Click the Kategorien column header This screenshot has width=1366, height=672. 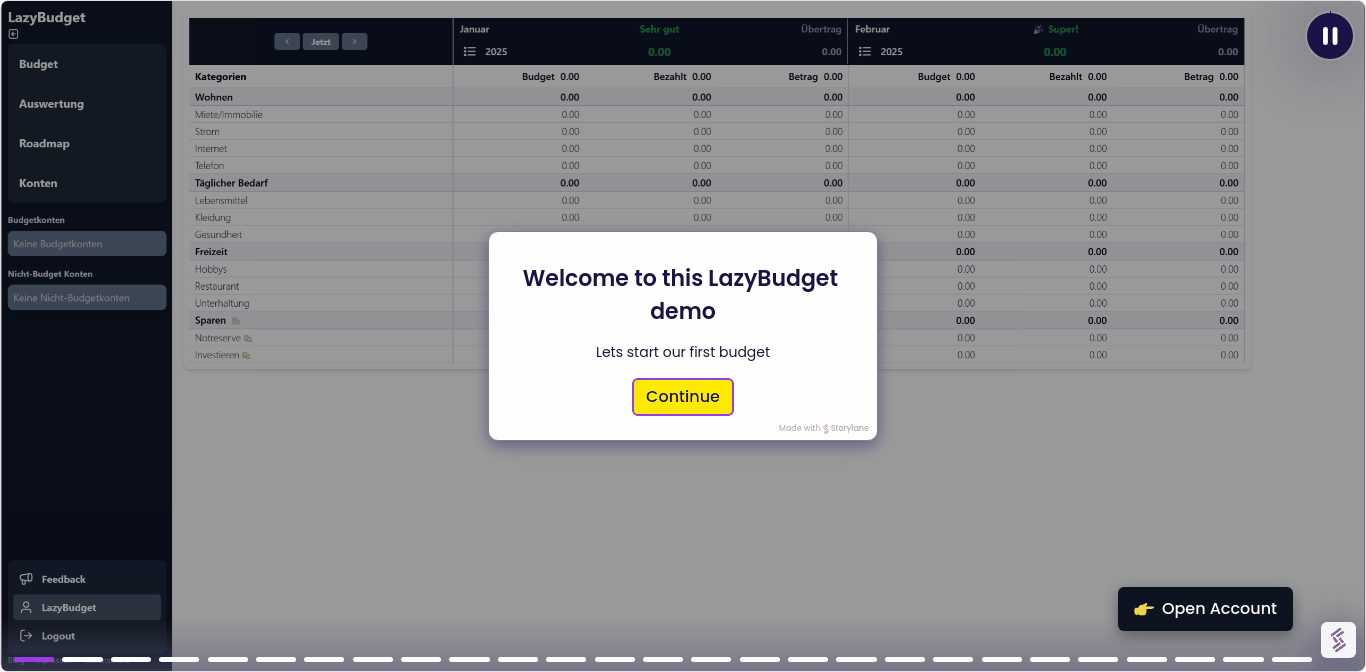[x=221, y=77]
